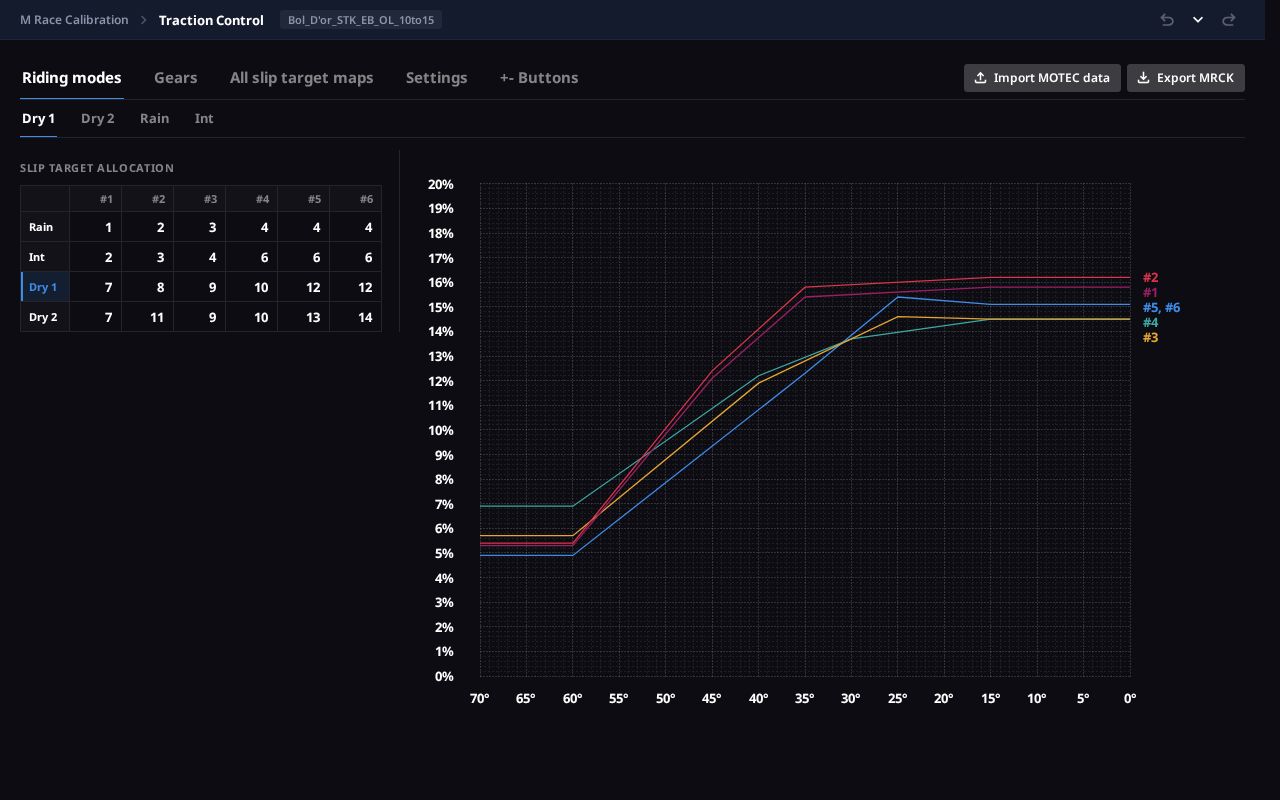Click the redo arrow icon
The height and width of the screenshot is (800, 1280).
pos(1229,20)
